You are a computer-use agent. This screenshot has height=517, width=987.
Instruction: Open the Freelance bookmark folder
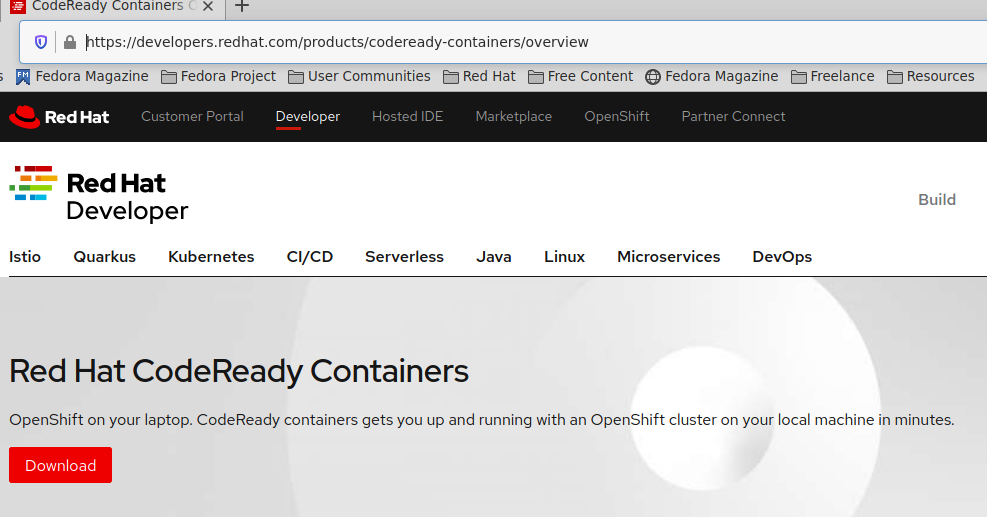[x=833, y=77]
